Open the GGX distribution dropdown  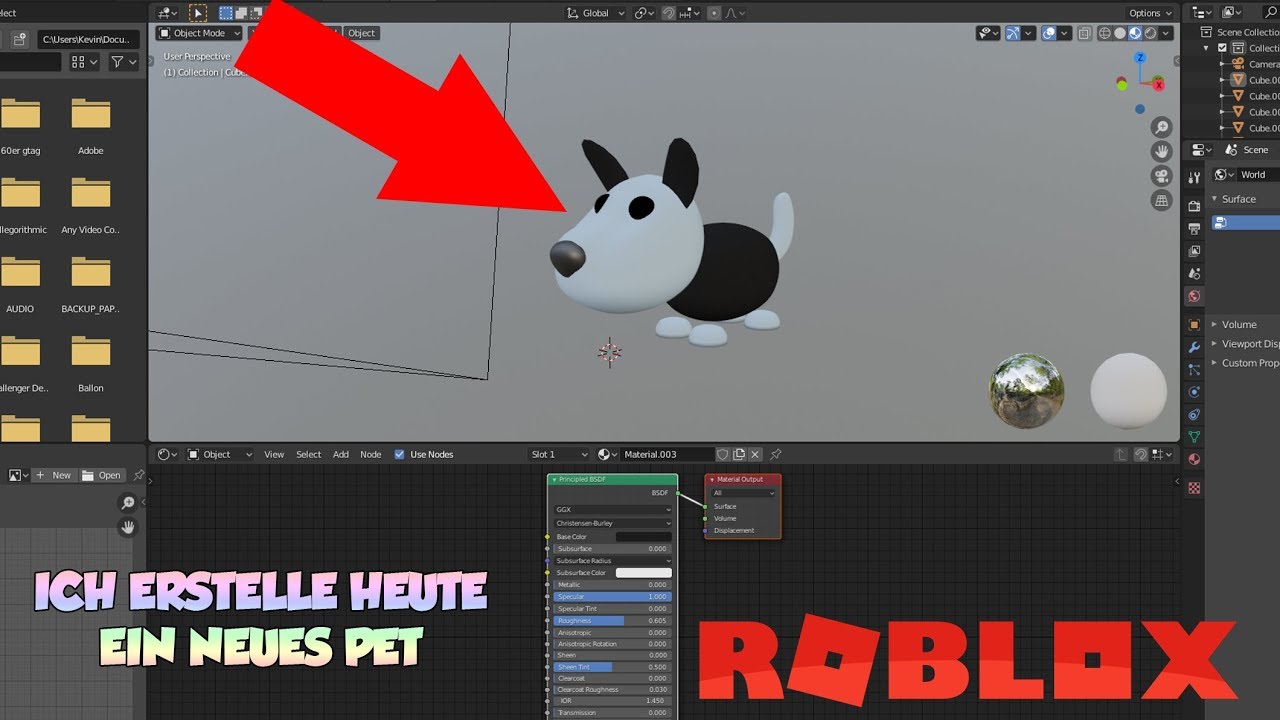point(614,510)
